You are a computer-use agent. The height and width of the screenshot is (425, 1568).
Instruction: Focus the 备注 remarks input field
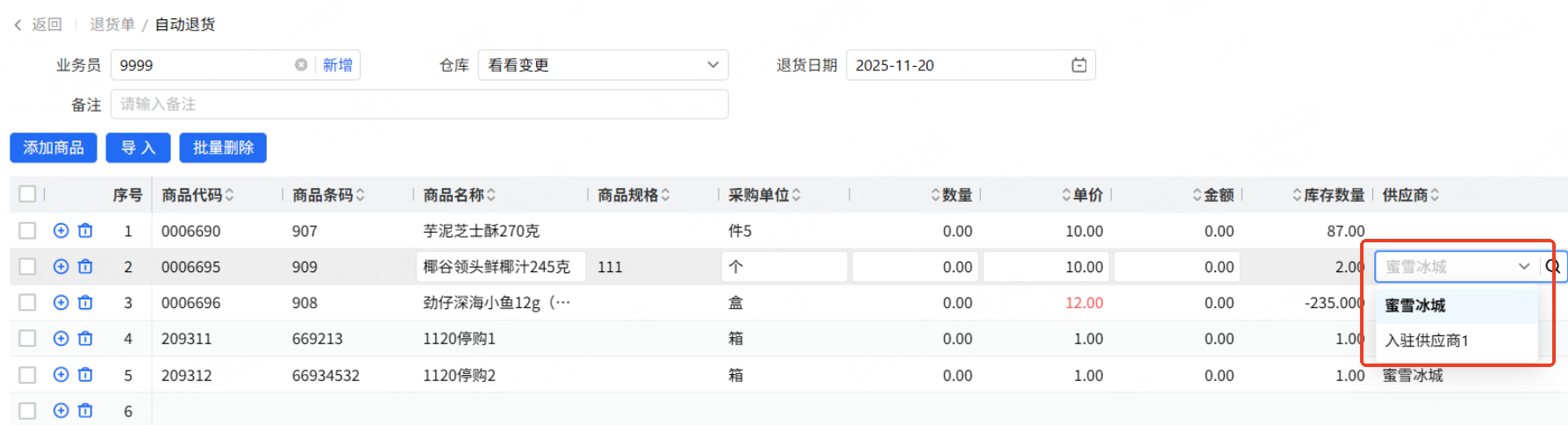click(419, 104)
